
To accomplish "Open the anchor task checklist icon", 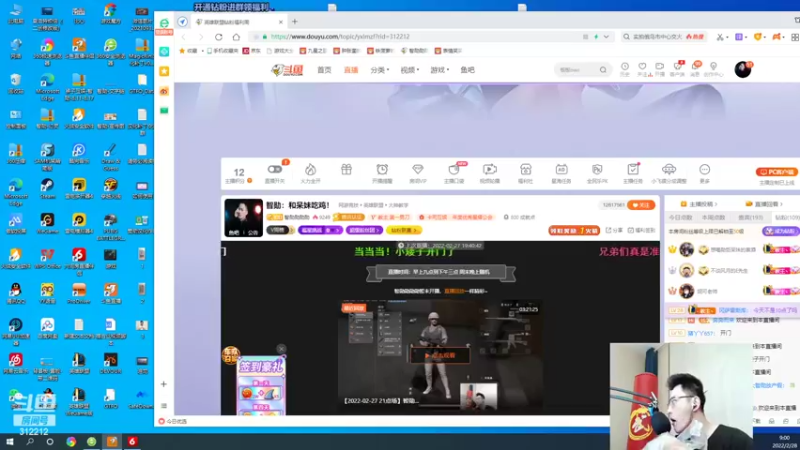I will tap(633, 172).
